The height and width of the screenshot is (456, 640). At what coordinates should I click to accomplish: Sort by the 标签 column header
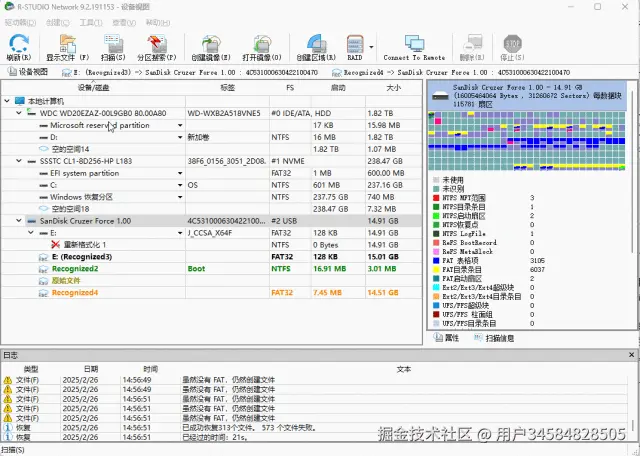[227, 87]
